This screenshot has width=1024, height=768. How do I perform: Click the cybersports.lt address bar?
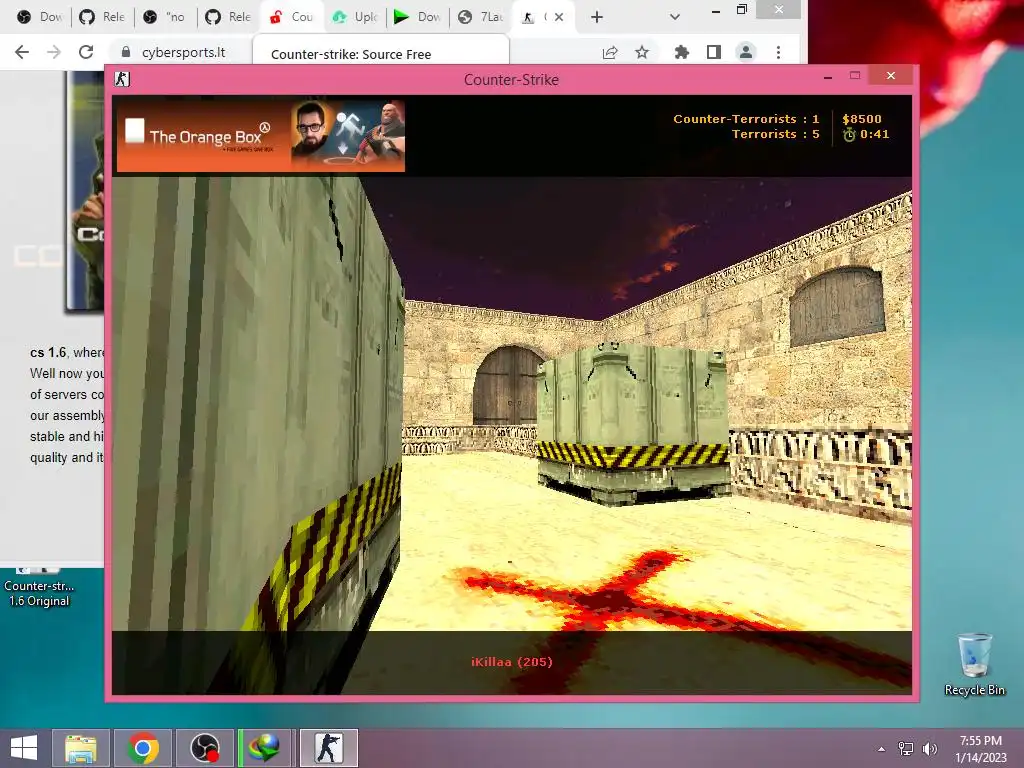tap(183, 52)
